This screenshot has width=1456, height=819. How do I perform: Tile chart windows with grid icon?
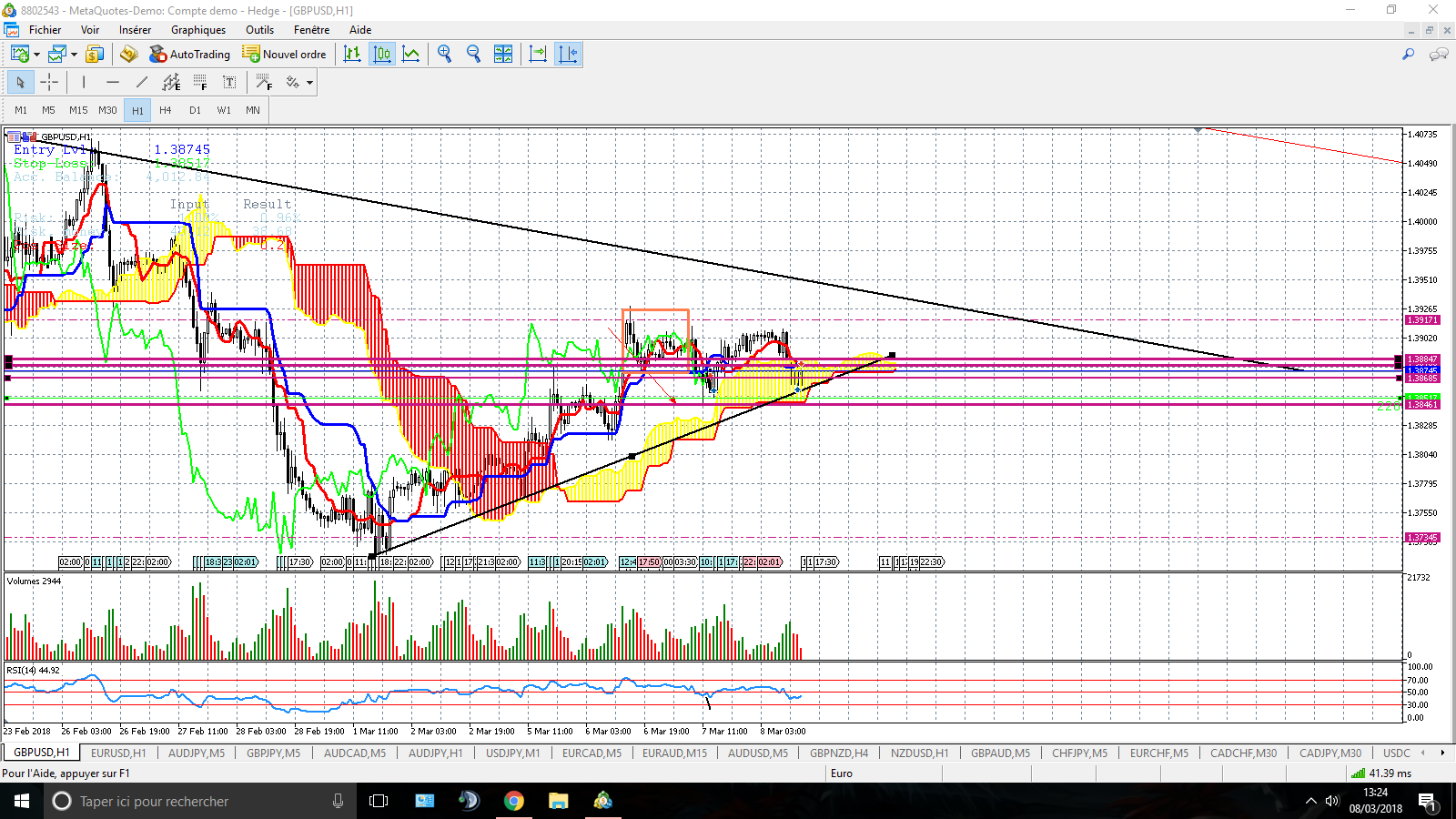(x=503, y=55)
